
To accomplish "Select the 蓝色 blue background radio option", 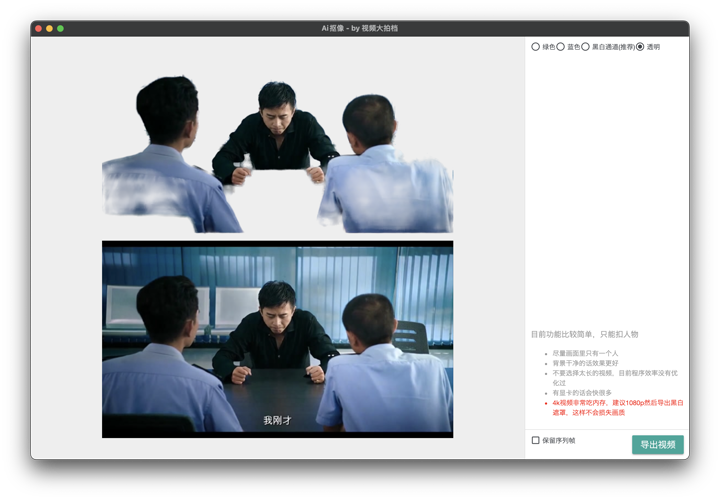I will (x=561, y=47).
